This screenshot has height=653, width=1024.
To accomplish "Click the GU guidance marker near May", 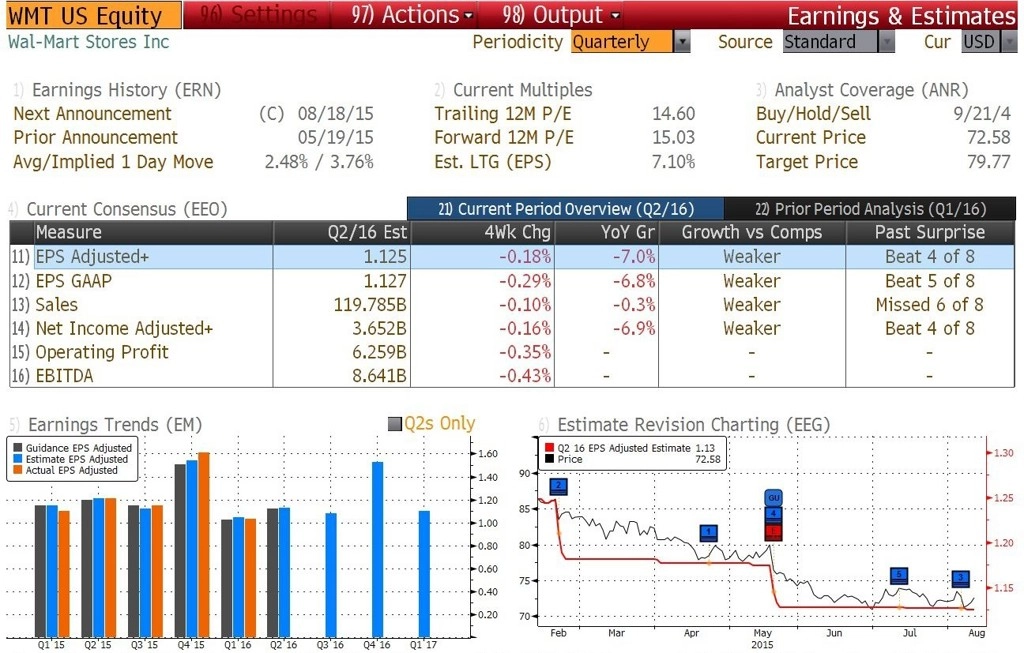I will pyautogui.click(x=773, y=498).
